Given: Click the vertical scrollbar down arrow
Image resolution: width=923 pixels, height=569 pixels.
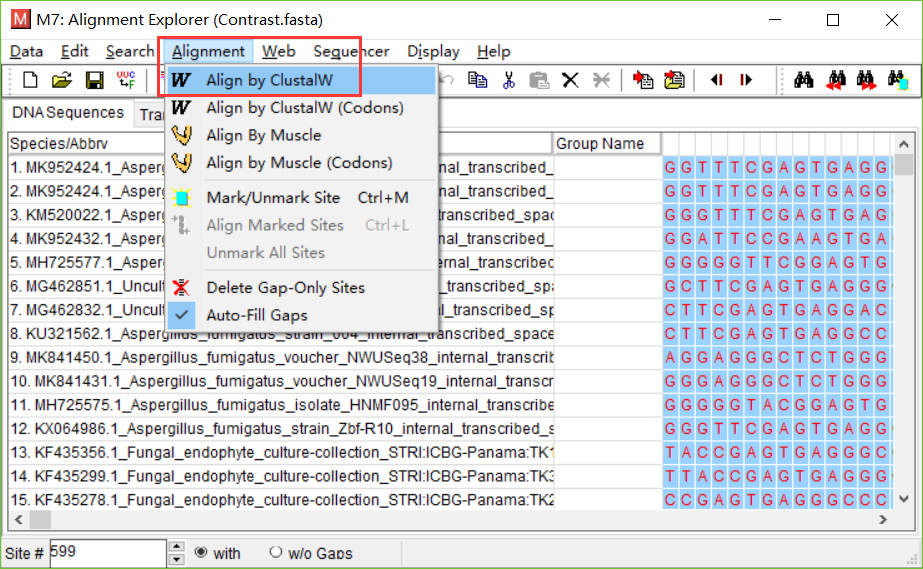Looking at the screenshot, I should pos(904,499).
